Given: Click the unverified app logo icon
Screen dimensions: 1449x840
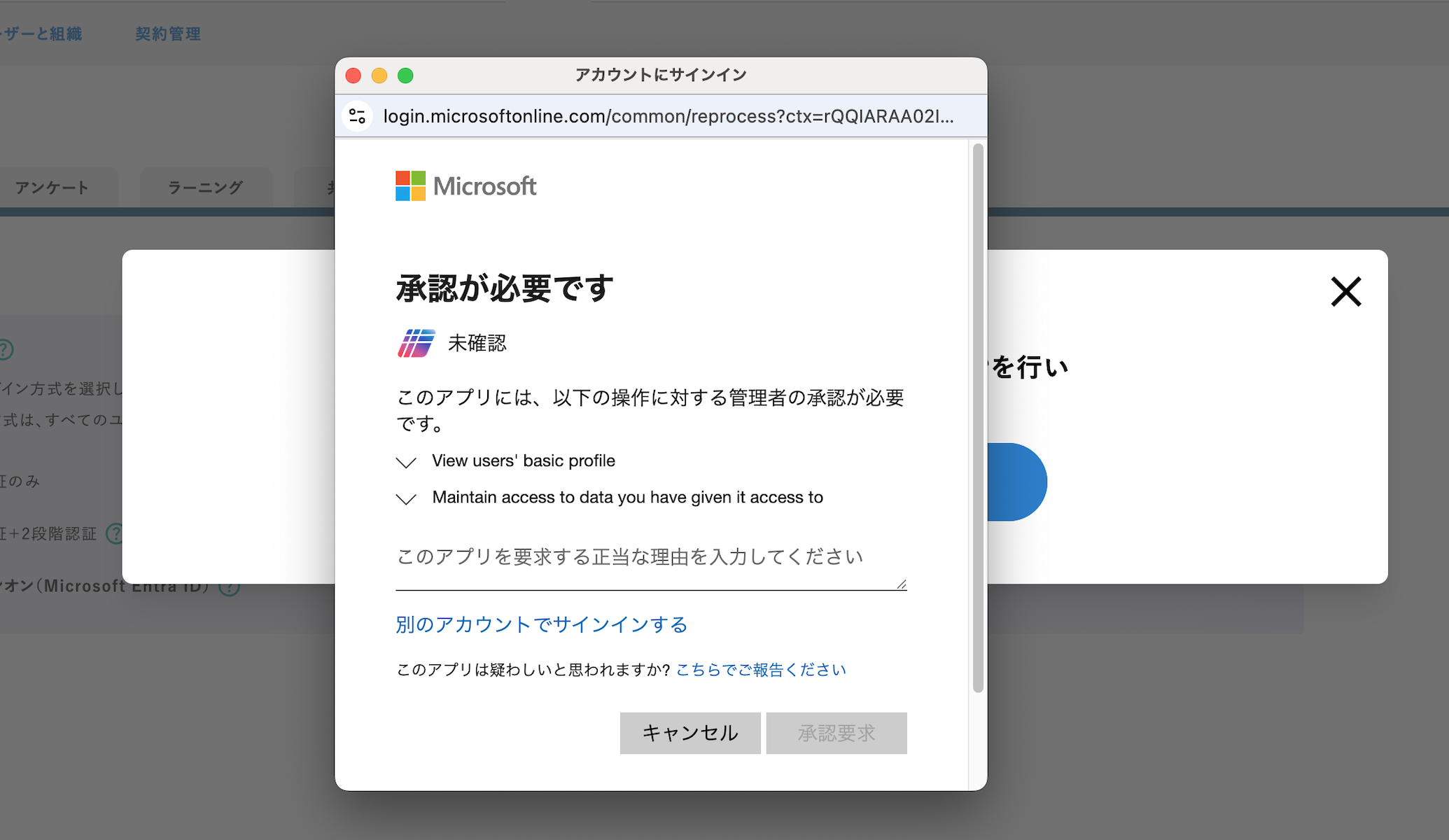Looking at the screenshot, I should coord(416,343).
